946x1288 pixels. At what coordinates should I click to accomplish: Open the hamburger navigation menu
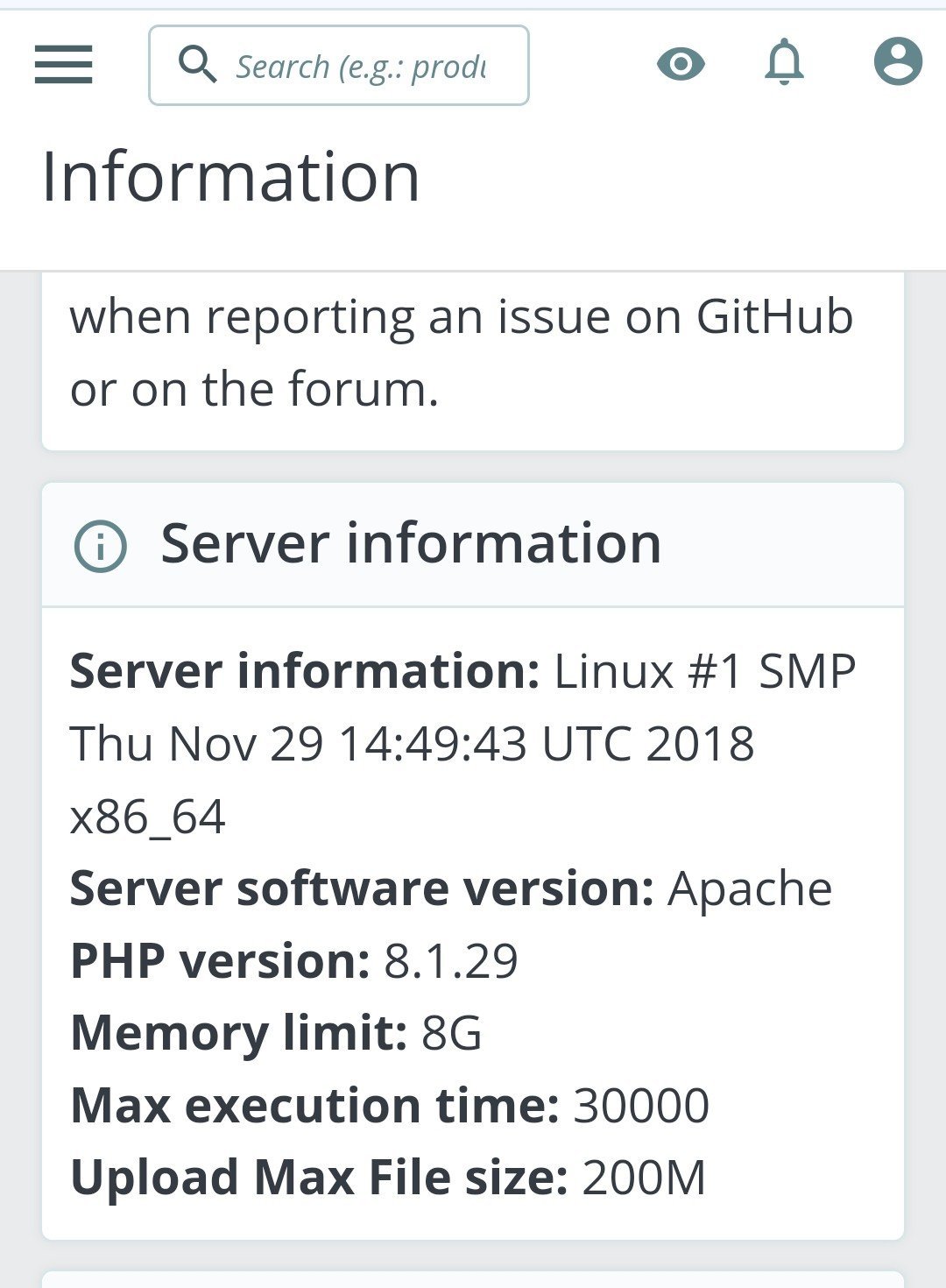tap(63, 65)
